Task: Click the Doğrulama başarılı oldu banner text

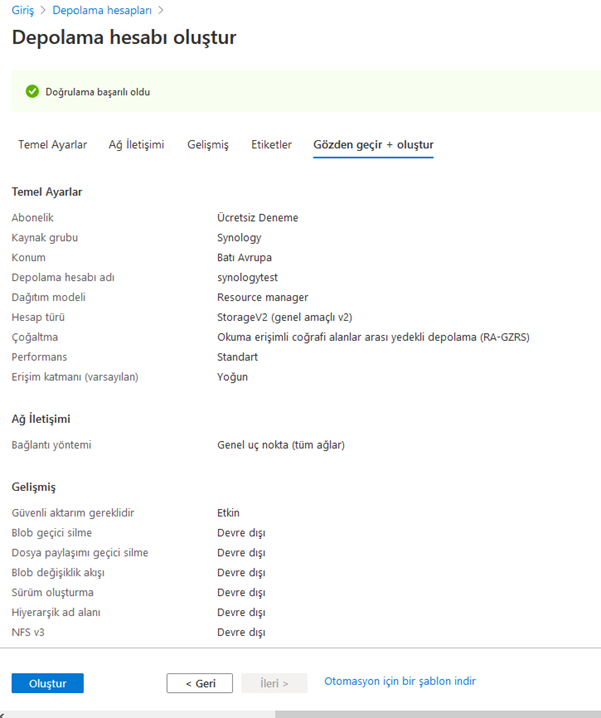Action: pyautogui.click(x=98, y=92)
